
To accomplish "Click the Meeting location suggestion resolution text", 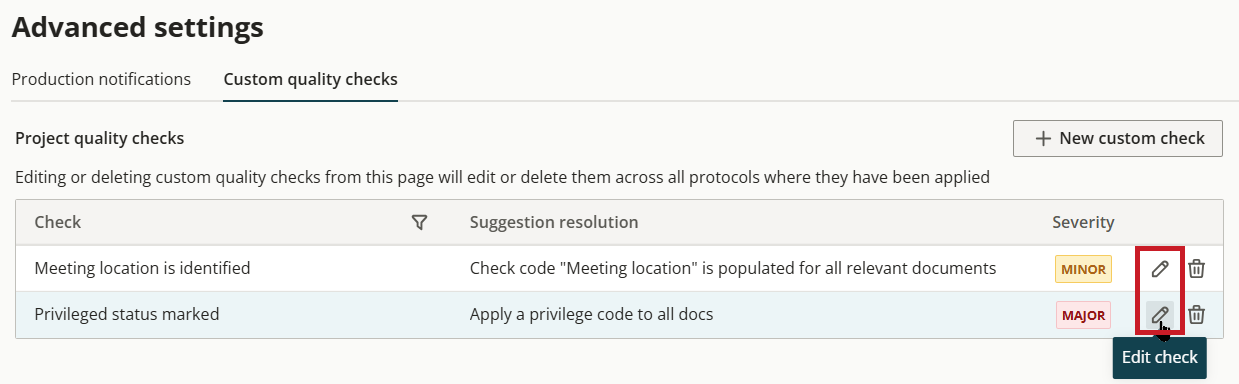I will 733,268.
